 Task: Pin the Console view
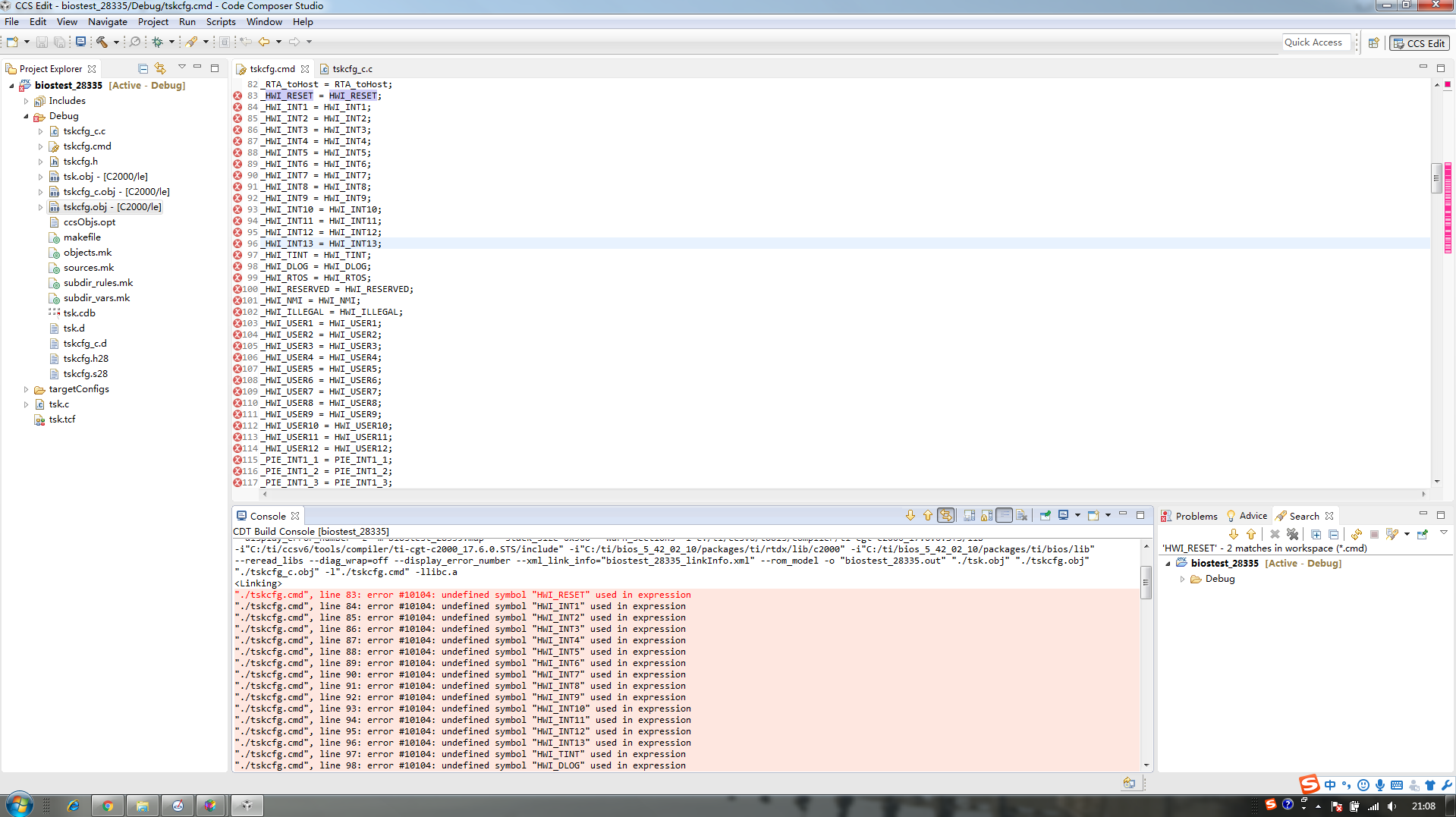point(1045,515)
